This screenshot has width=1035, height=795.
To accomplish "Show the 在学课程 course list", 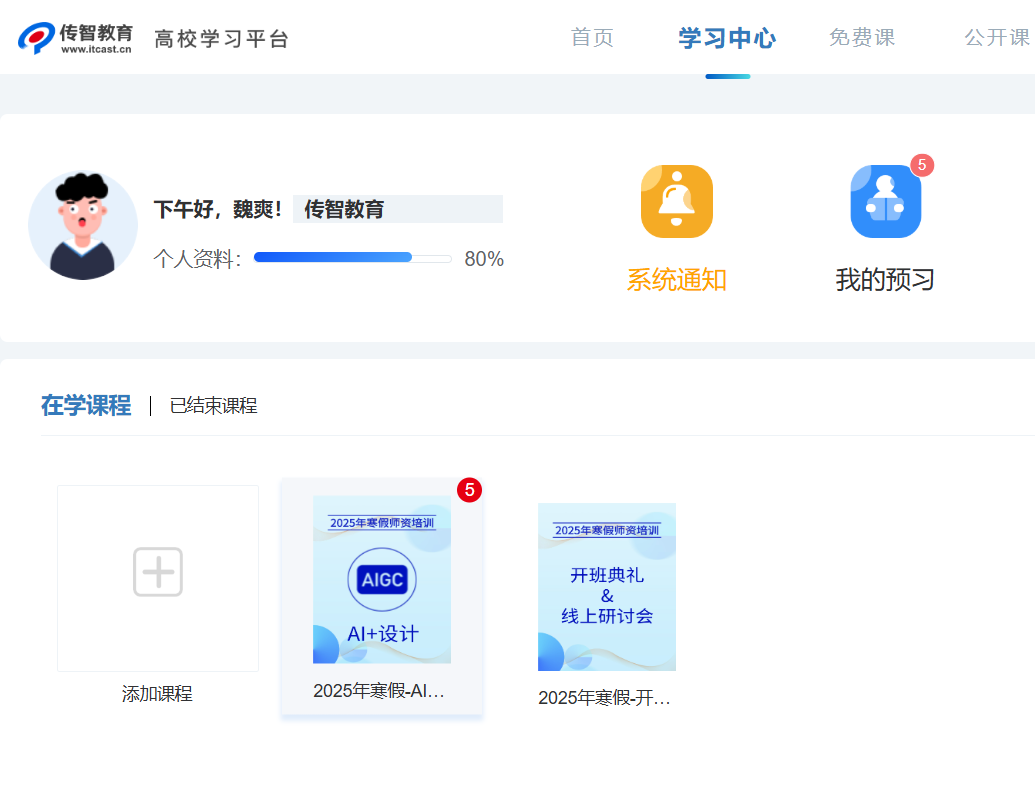I will (86, 405).
